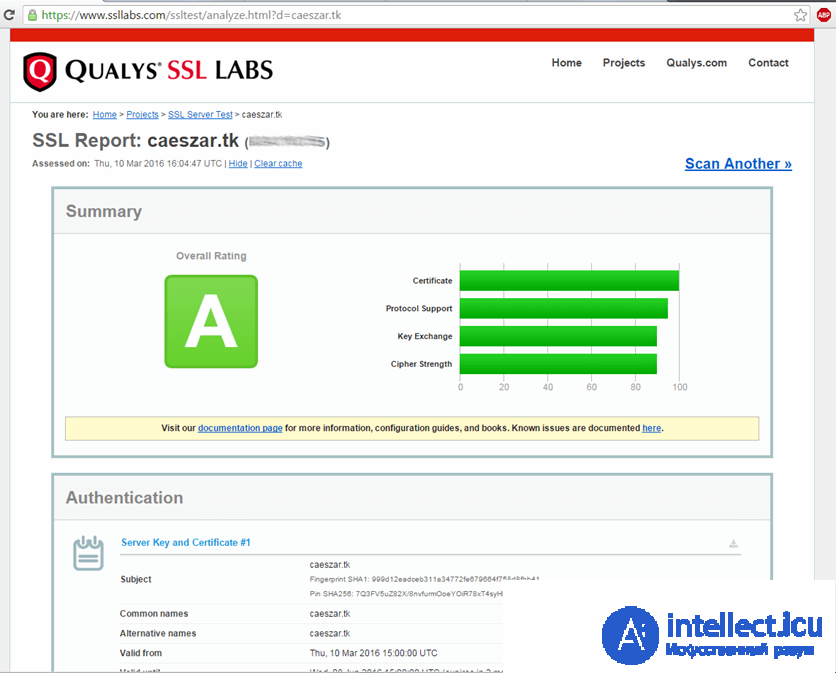Click the Hide link

[x=238, y=164]
